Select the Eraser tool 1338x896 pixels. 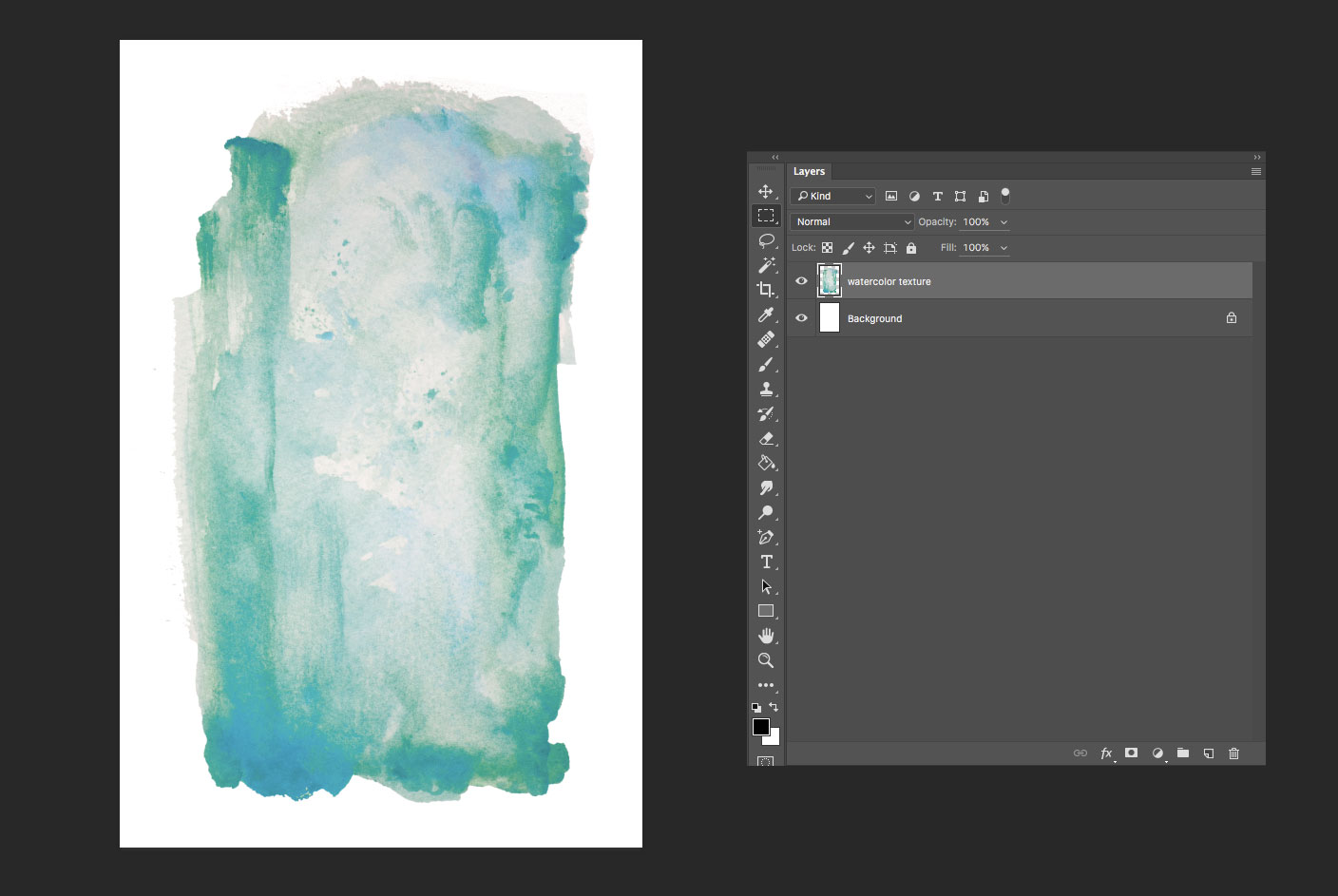point(767,438)
